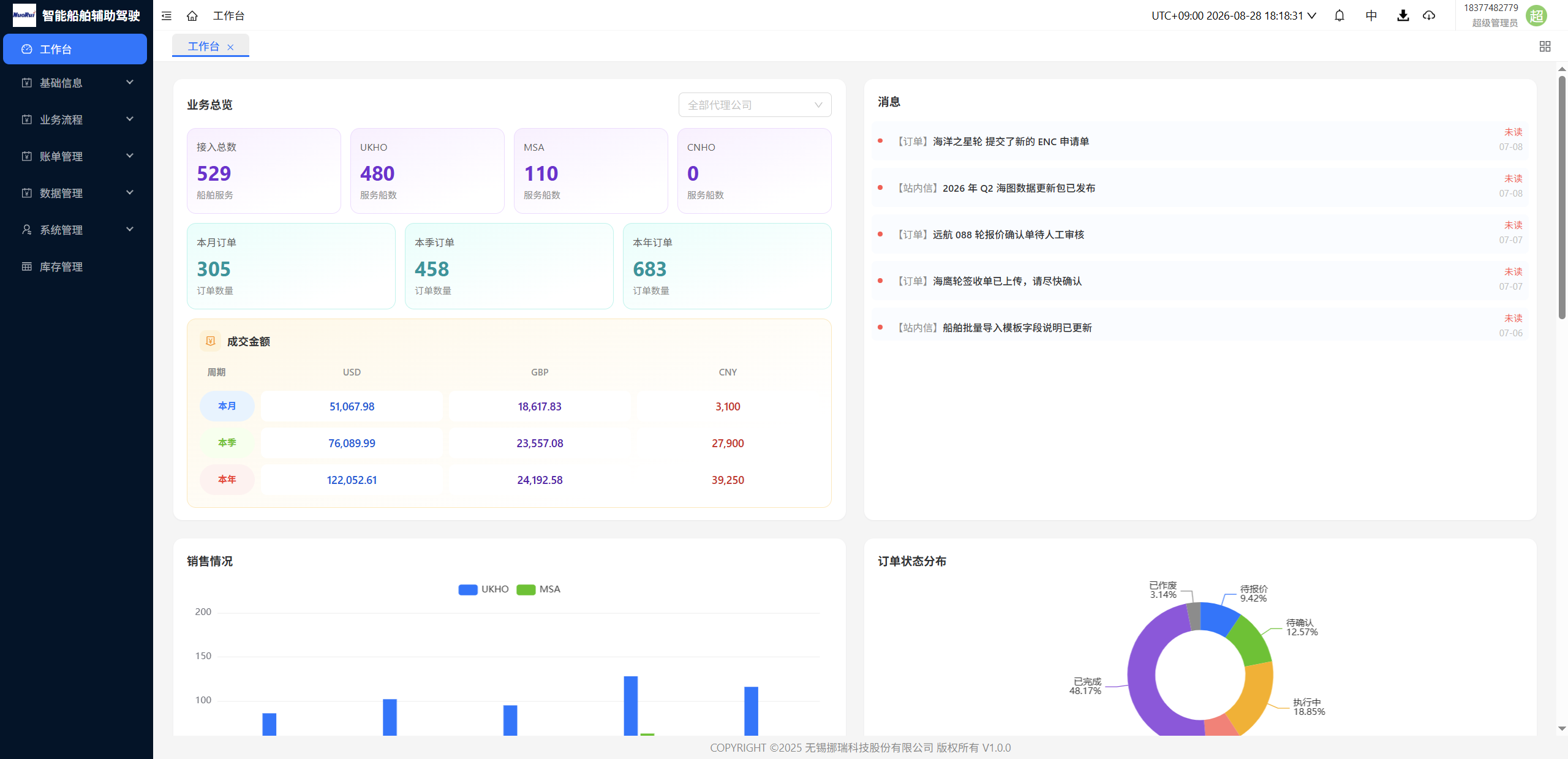Expand 账单管理 menu chevron
Screen dimensions: 1568x759
130,156
